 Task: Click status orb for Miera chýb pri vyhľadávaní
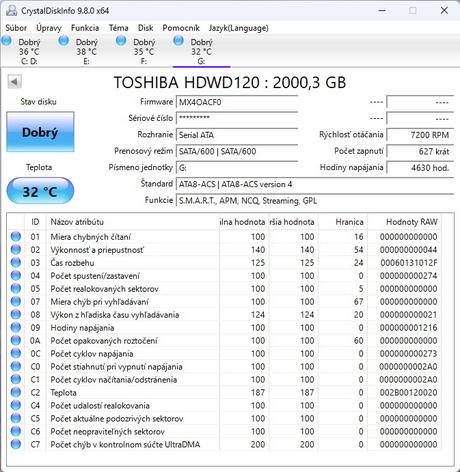(16, 302)
